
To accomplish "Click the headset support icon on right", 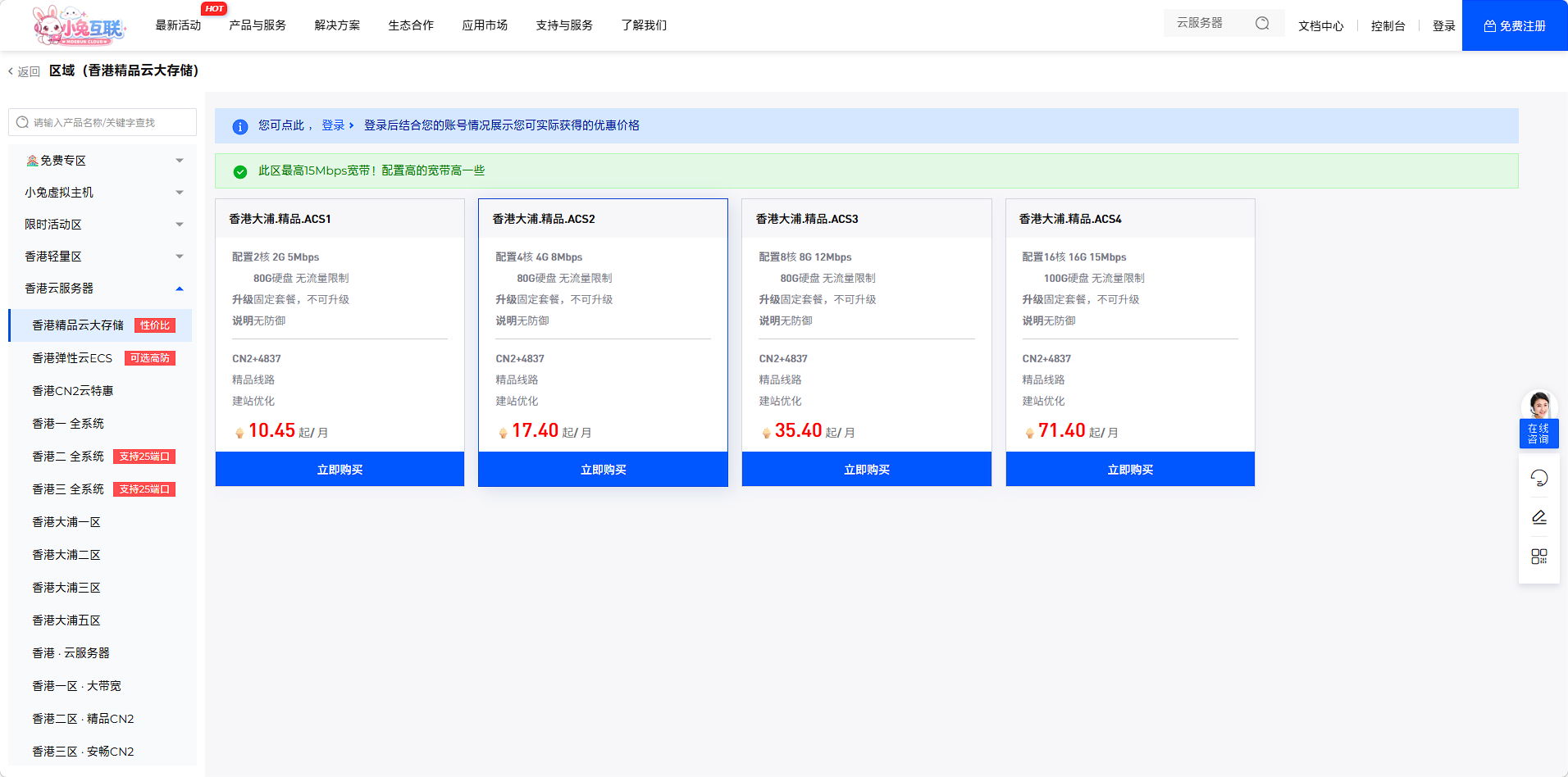I will click(x=1538, y=478).
